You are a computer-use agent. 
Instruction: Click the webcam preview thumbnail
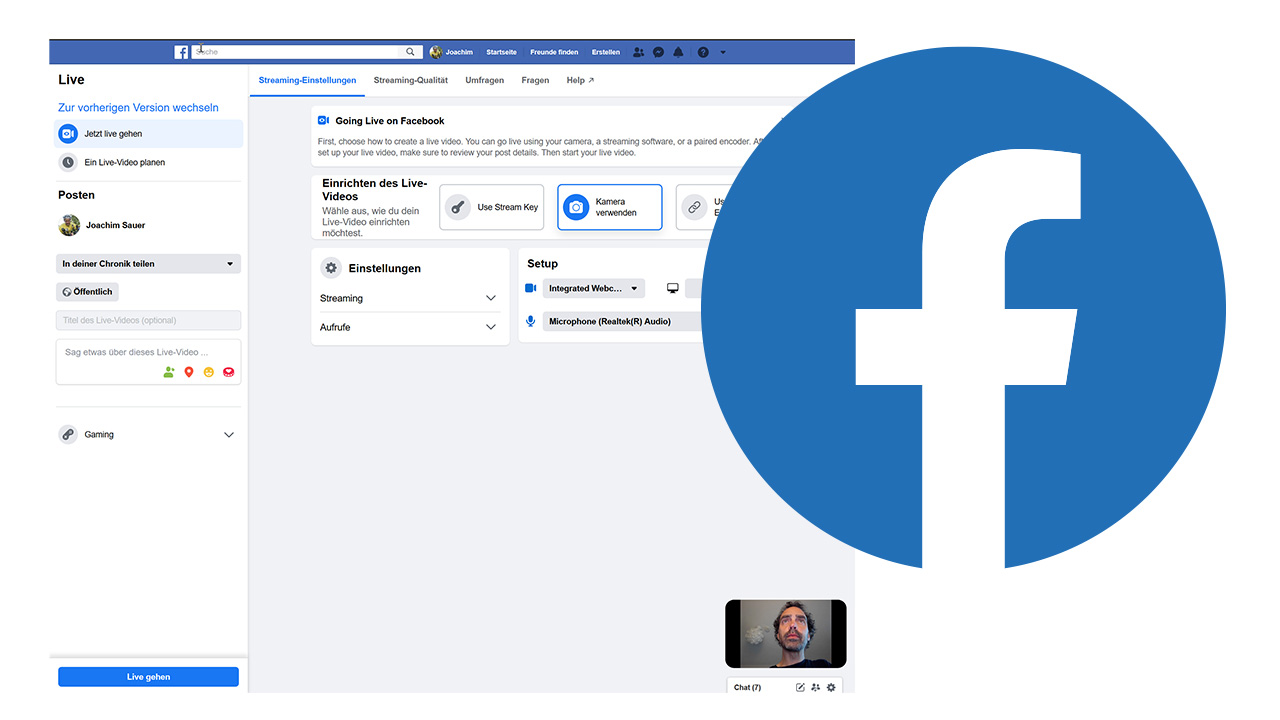786,634
